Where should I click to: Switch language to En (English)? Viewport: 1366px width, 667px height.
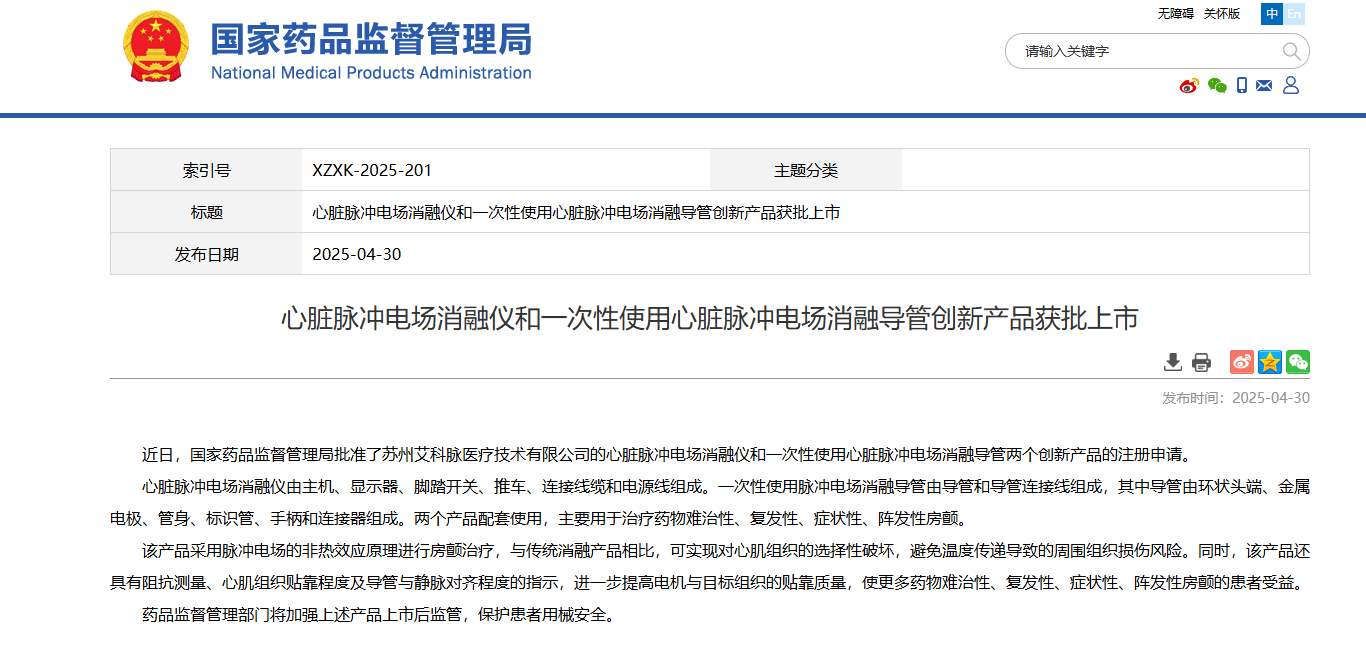coord(1294,14)
